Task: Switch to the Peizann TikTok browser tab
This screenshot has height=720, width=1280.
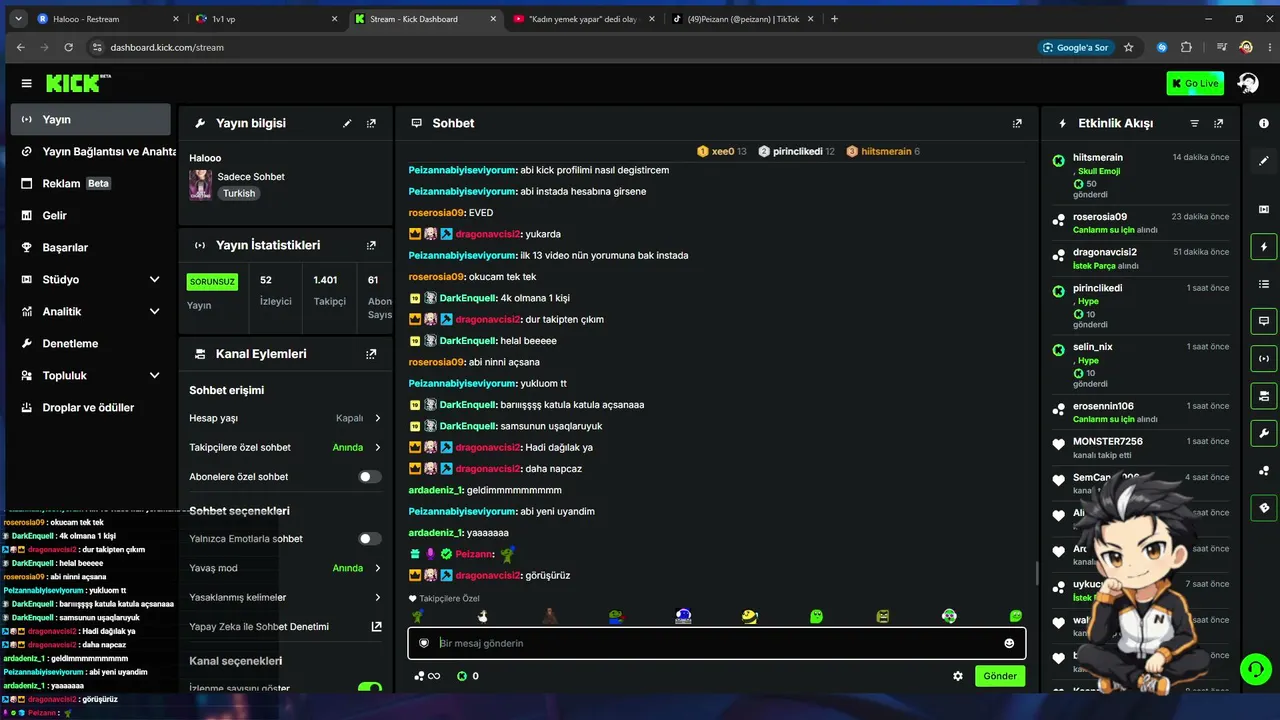Action: [x=743, y=19]
